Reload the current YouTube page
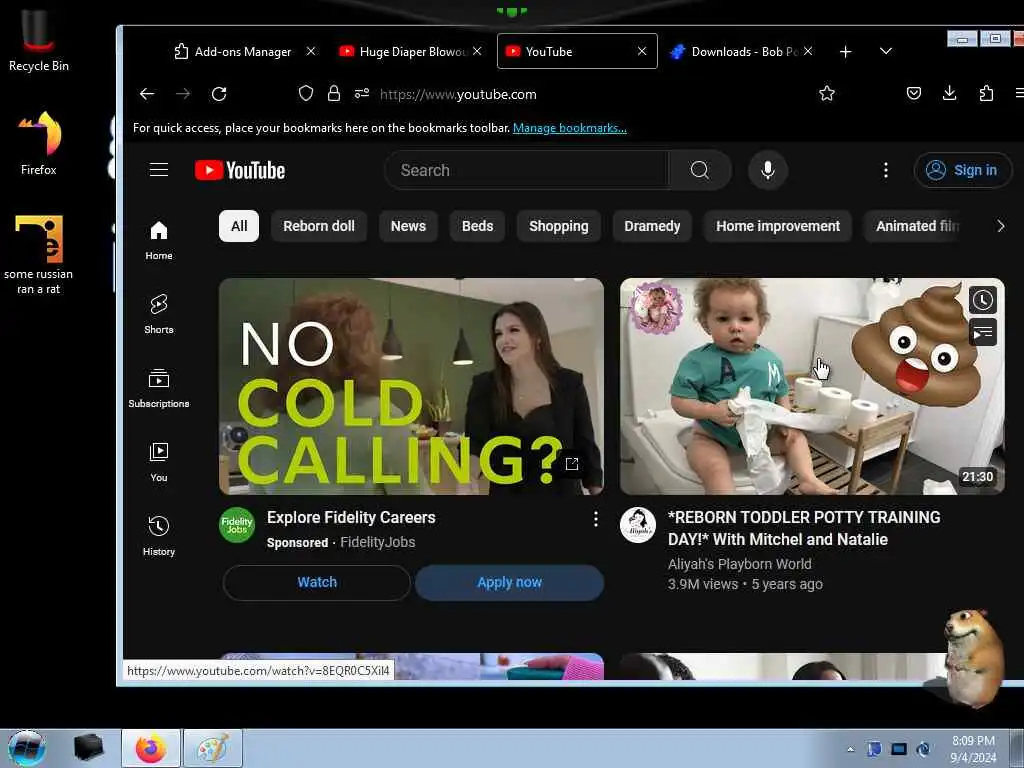 [x=219, y=94]
